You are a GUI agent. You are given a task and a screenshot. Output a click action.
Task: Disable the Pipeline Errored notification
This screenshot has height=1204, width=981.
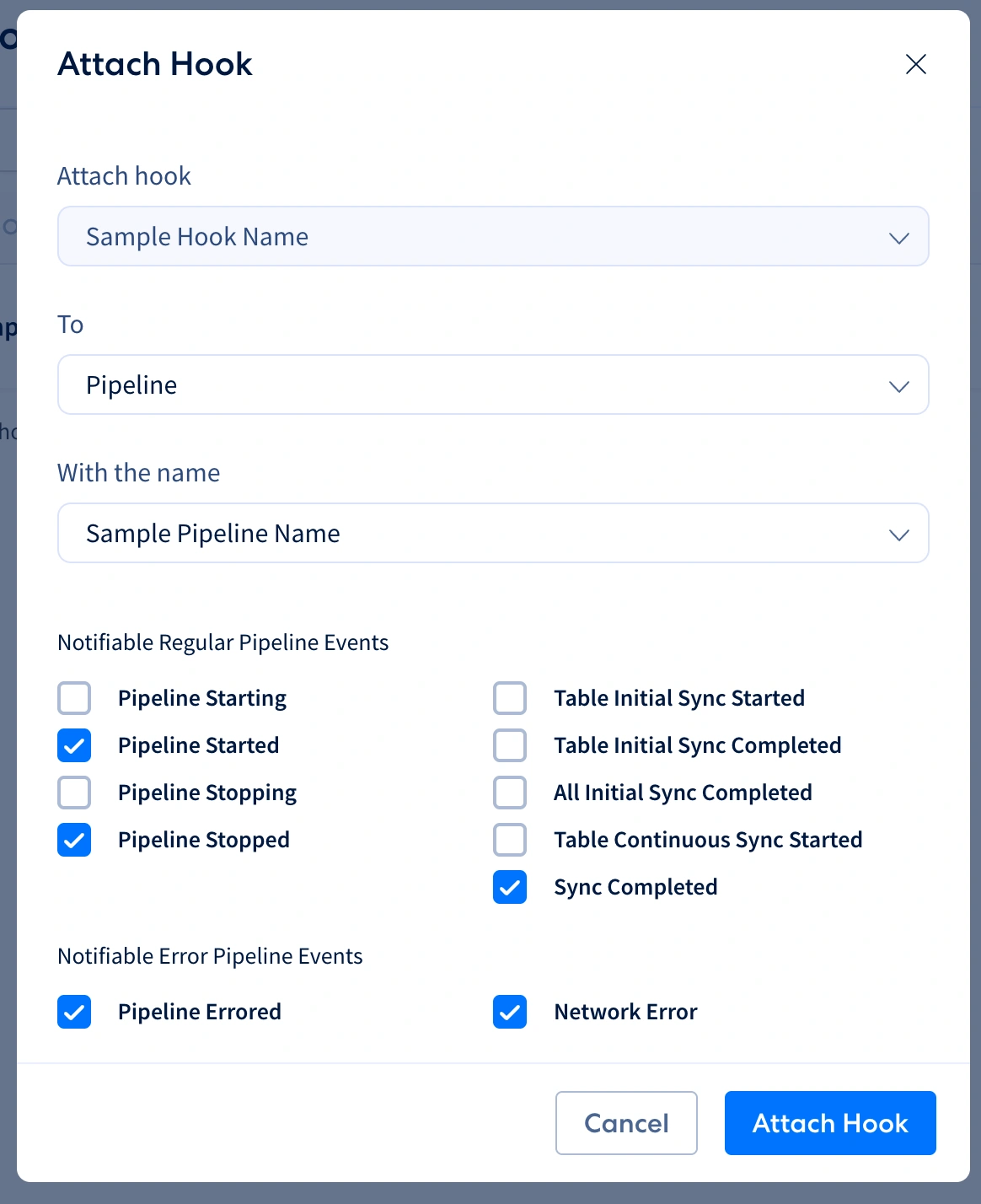pyautogui.click(x=74, y=1012)
